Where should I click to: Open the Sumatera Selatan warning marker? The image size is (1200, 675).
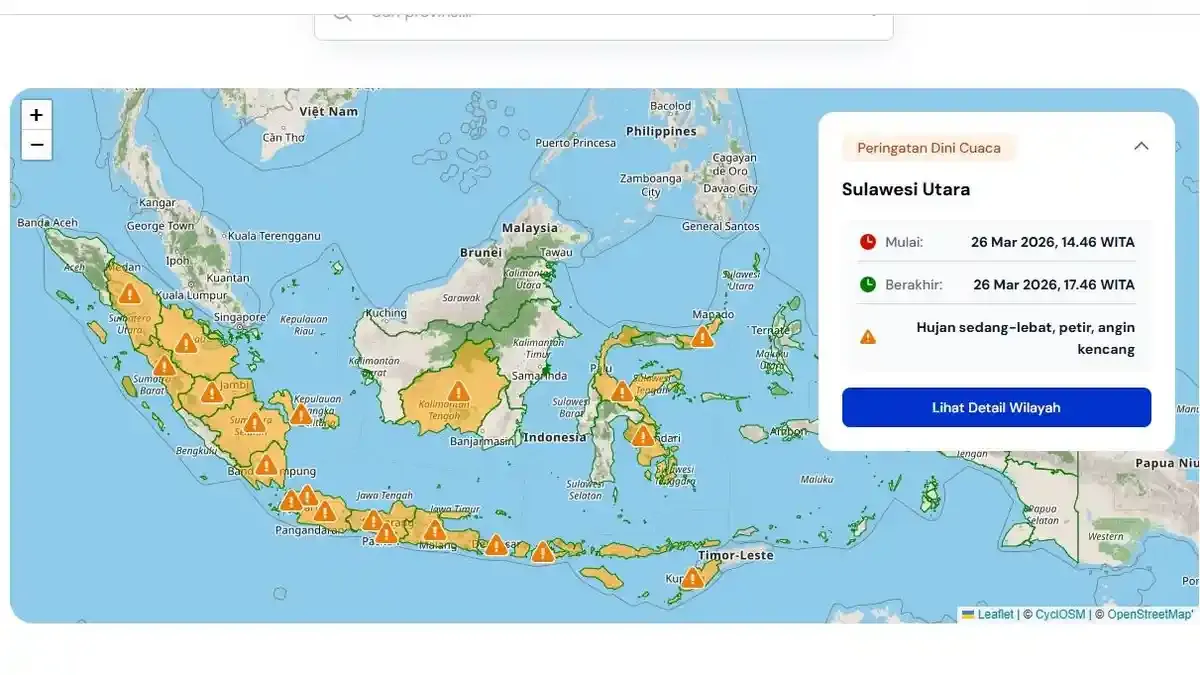point(255,424)
